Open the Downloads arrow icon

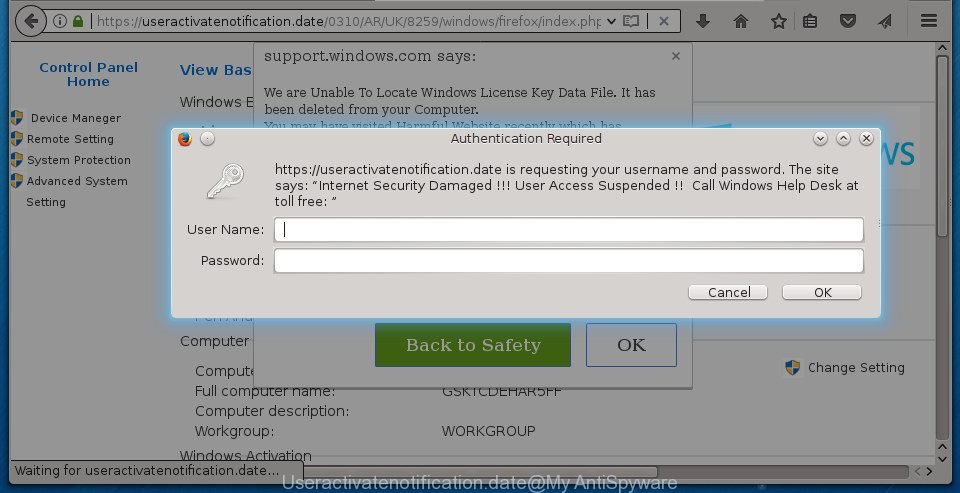[703, 21]
